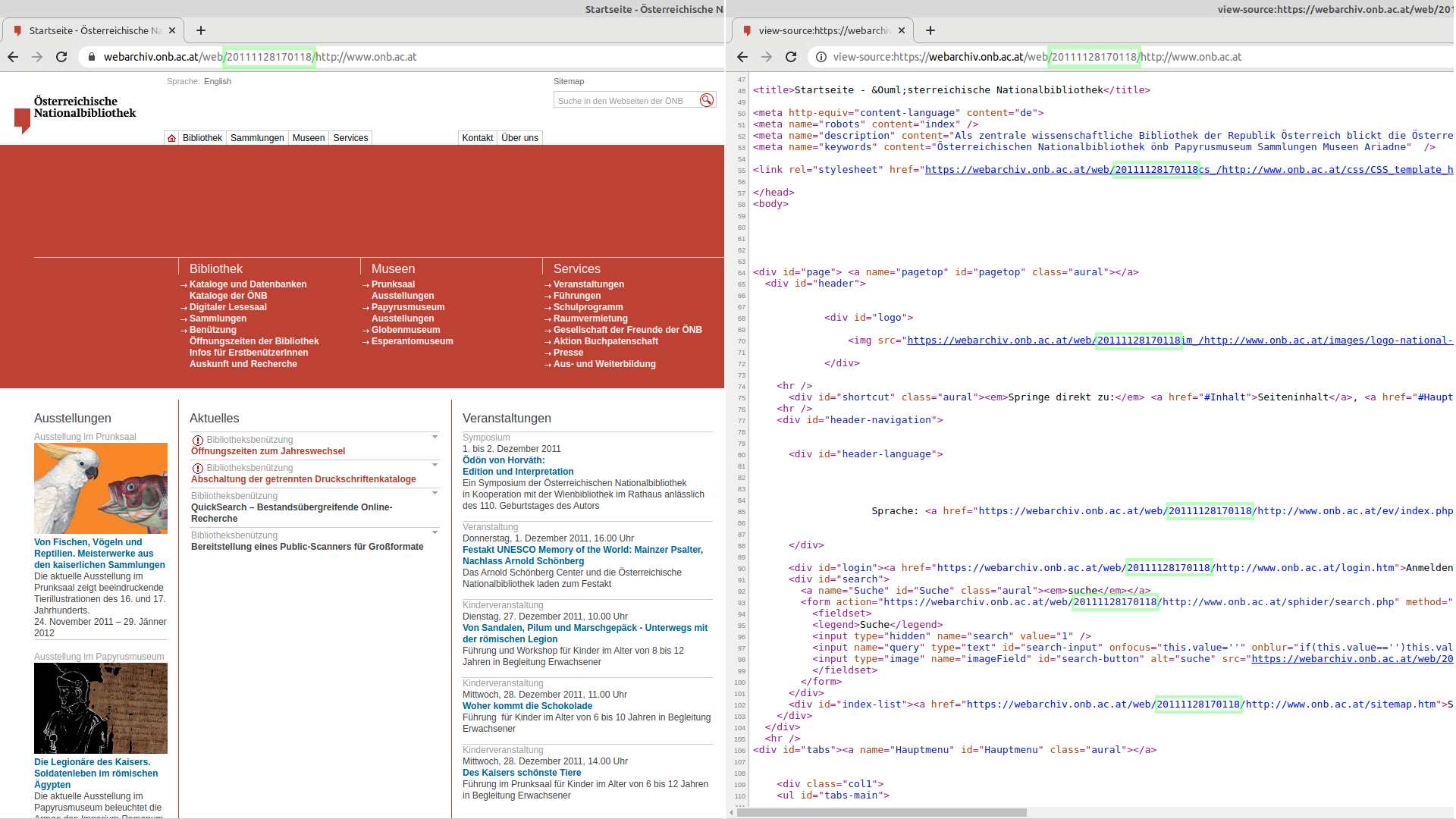Expand the Public-Scanners news item arrow
The height and width of the screenshot is (819, 1456).
[x=435, y=532]
